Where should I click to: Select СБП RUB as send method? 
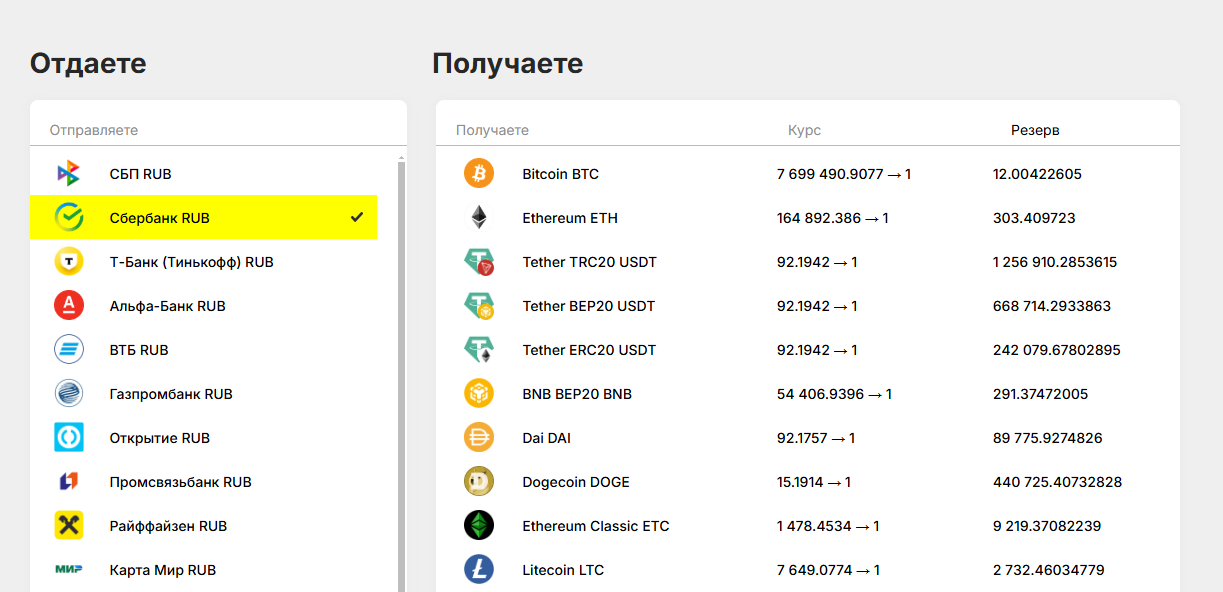pyautogui.click(x=204, y=174)
